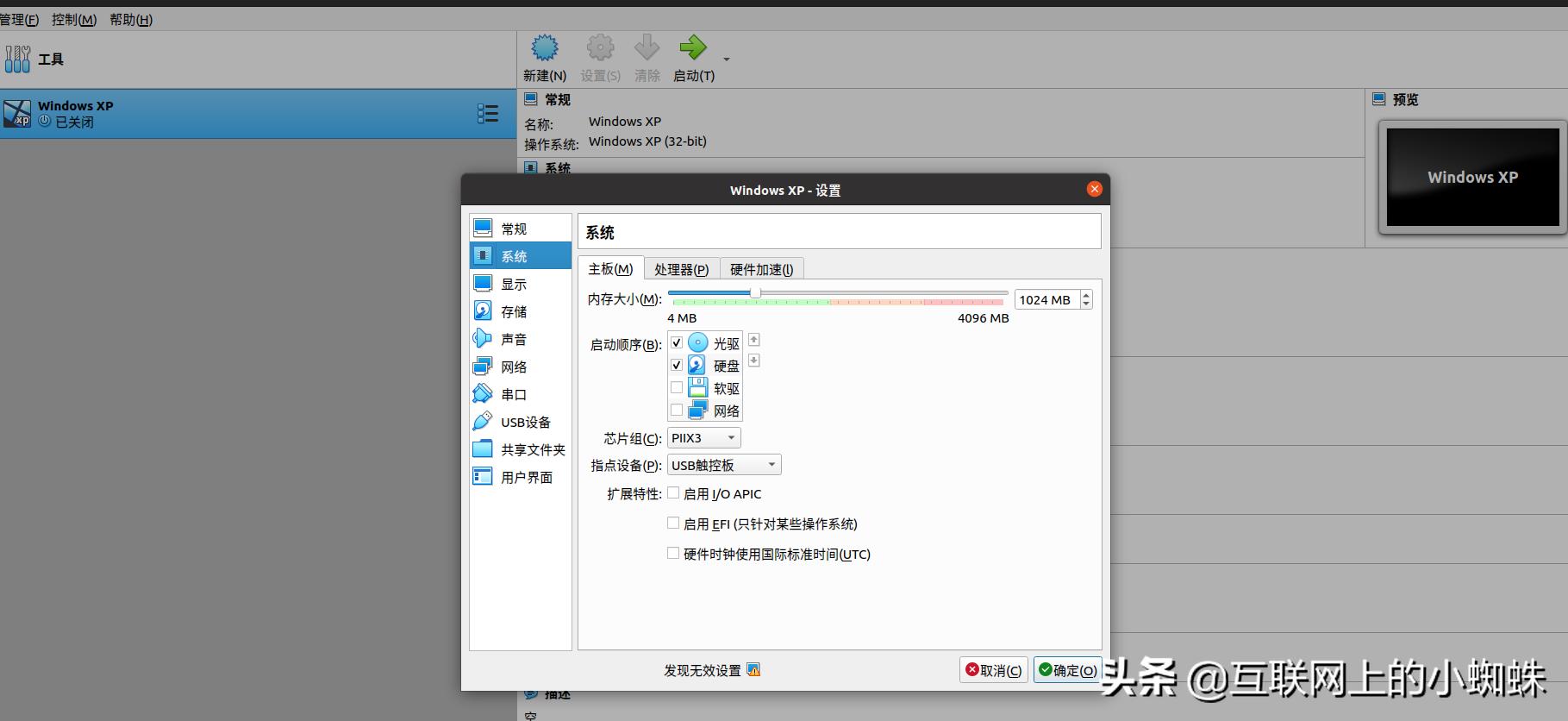Uncheck 硬盘 in boot order
Image resolution: width=1568 pixels, height=721 pixels.
click(677, 365)
